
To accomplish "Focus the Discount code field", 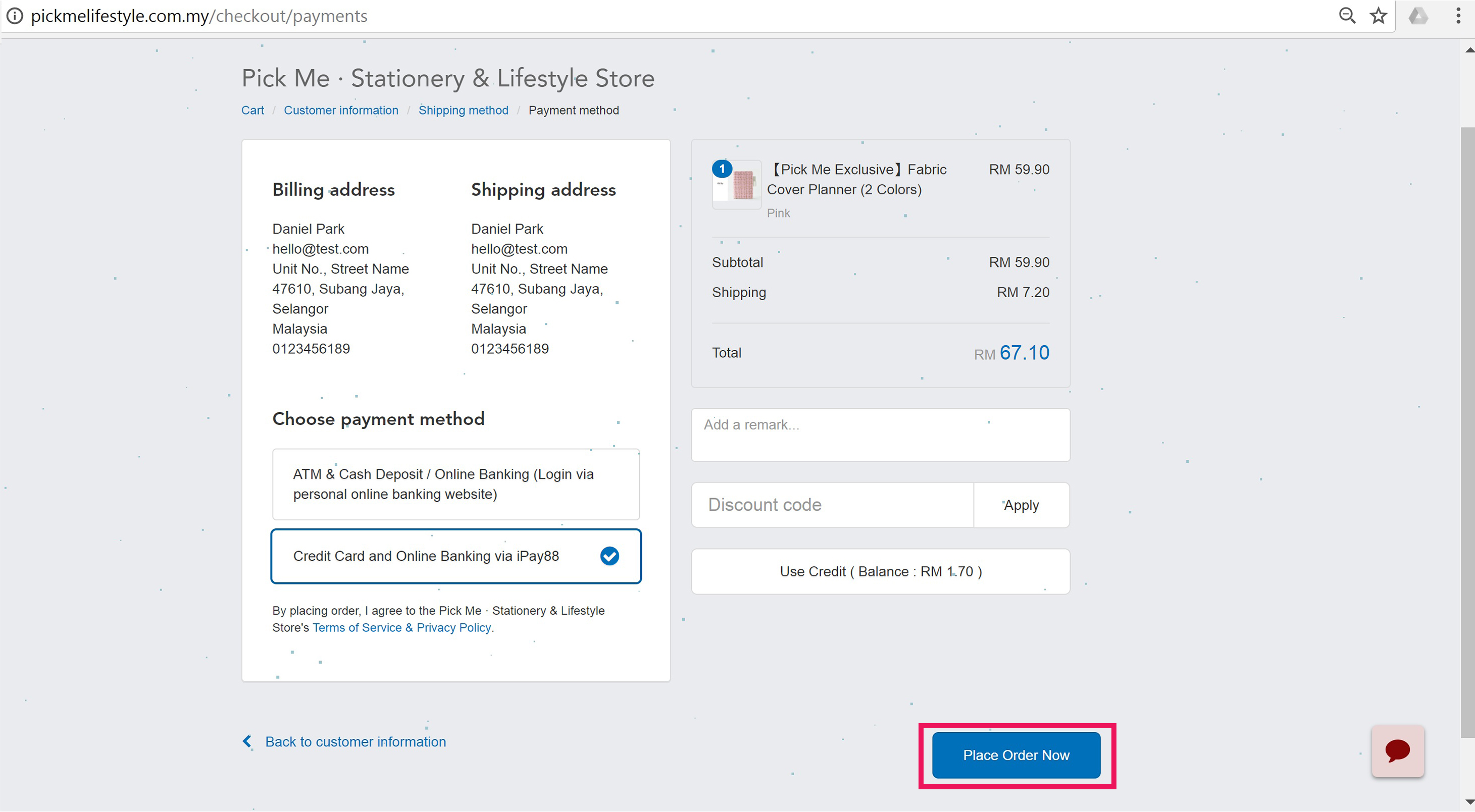I will [833, 505].
